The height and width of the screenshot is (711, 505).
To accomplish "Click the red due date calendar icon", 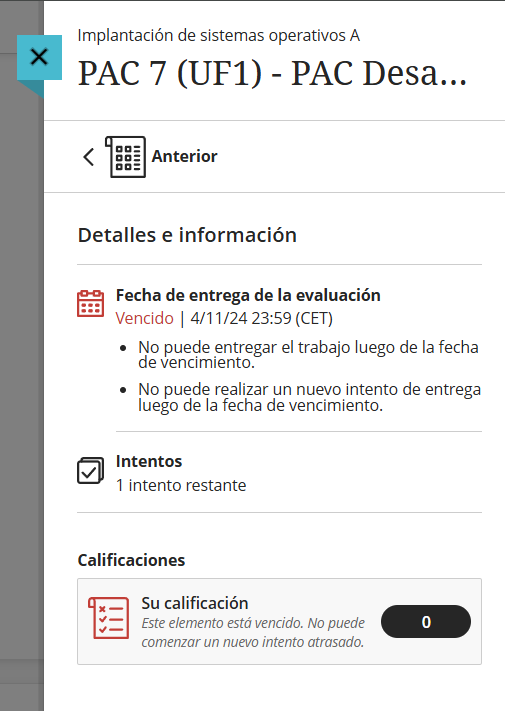I will [x=91, y=303].
